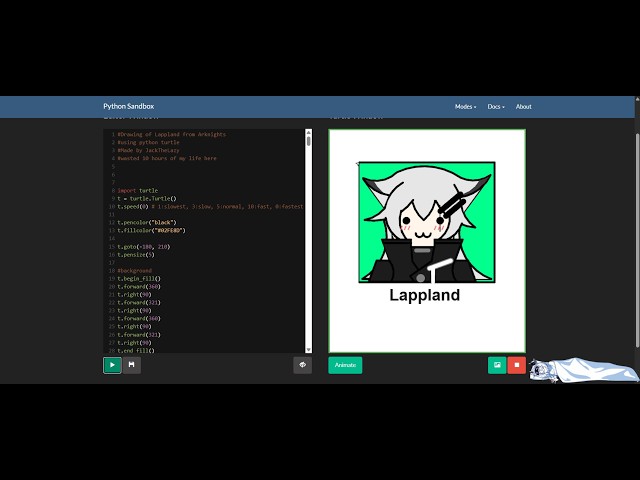
Task: Save the code with the floppy disk icon
Action: (131, 365)
